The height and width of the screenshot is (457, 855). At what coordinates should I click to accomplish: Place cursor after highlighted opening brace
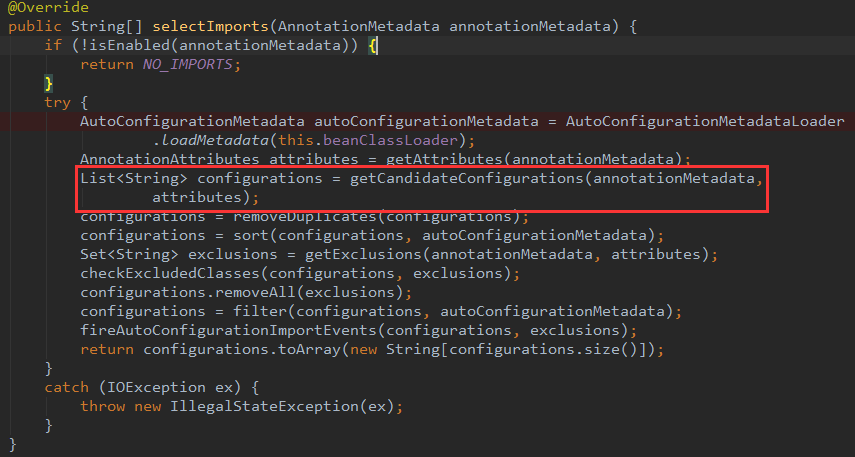coord(377,45)
